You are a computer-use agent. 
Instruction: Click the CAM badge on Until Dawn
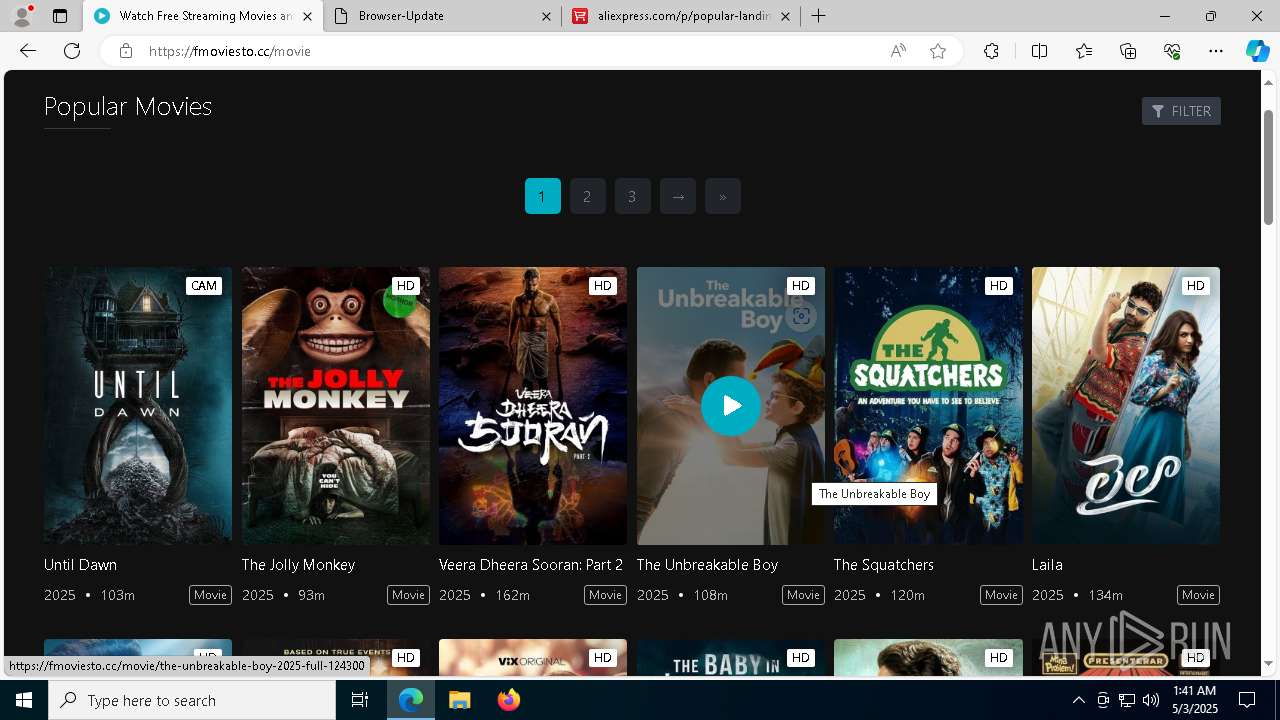tap(204, 286)
